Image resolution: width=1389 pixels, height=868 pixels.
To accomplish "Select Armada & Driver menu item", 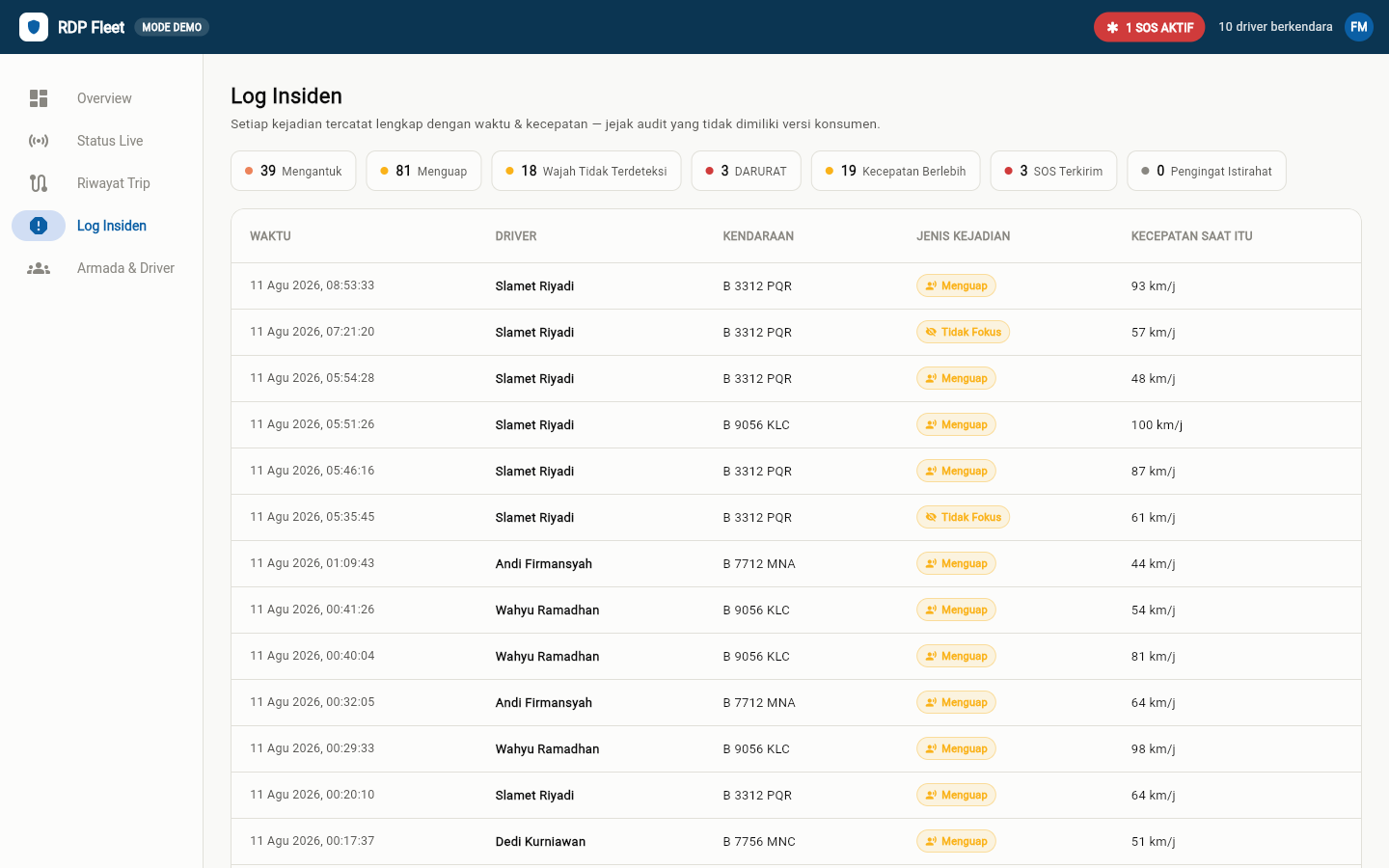I will coord(125,268).
